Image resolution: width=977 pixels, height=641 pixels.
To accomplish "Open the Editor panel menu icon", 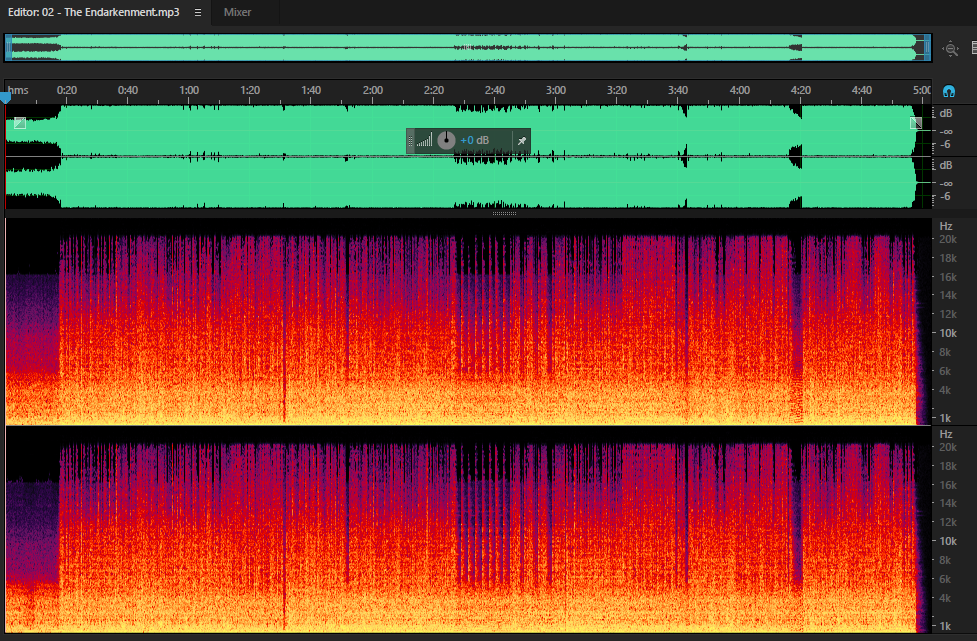I will pos(198,12).
